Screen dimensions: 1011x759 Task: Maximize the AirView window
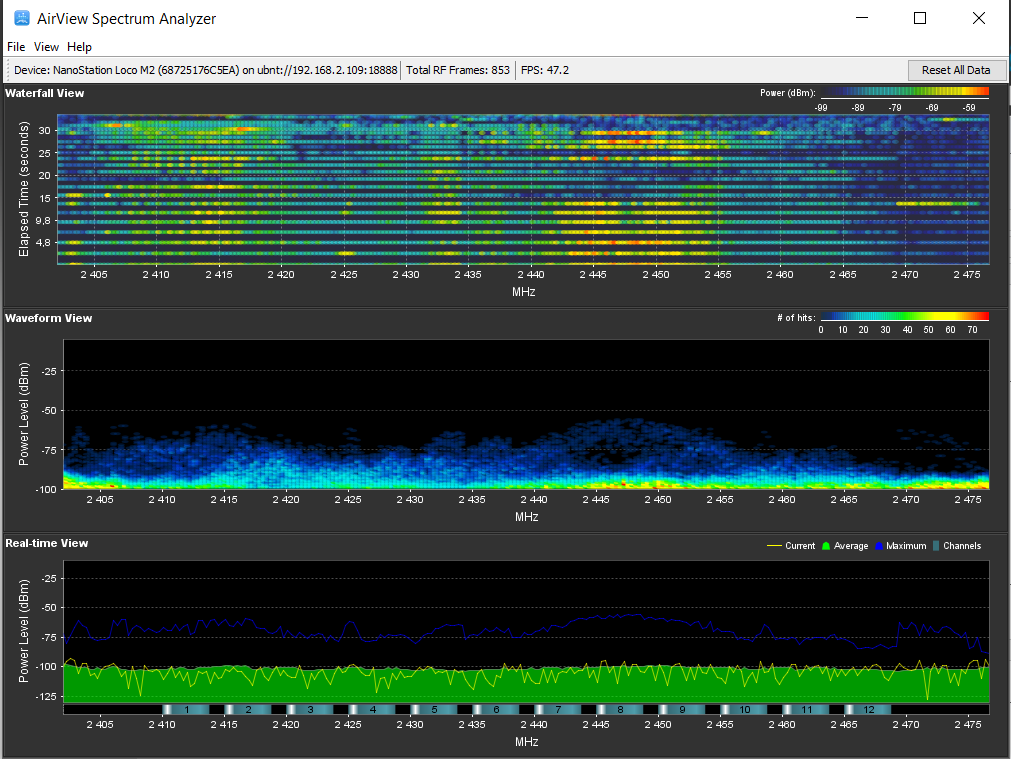tap(920, 18)
